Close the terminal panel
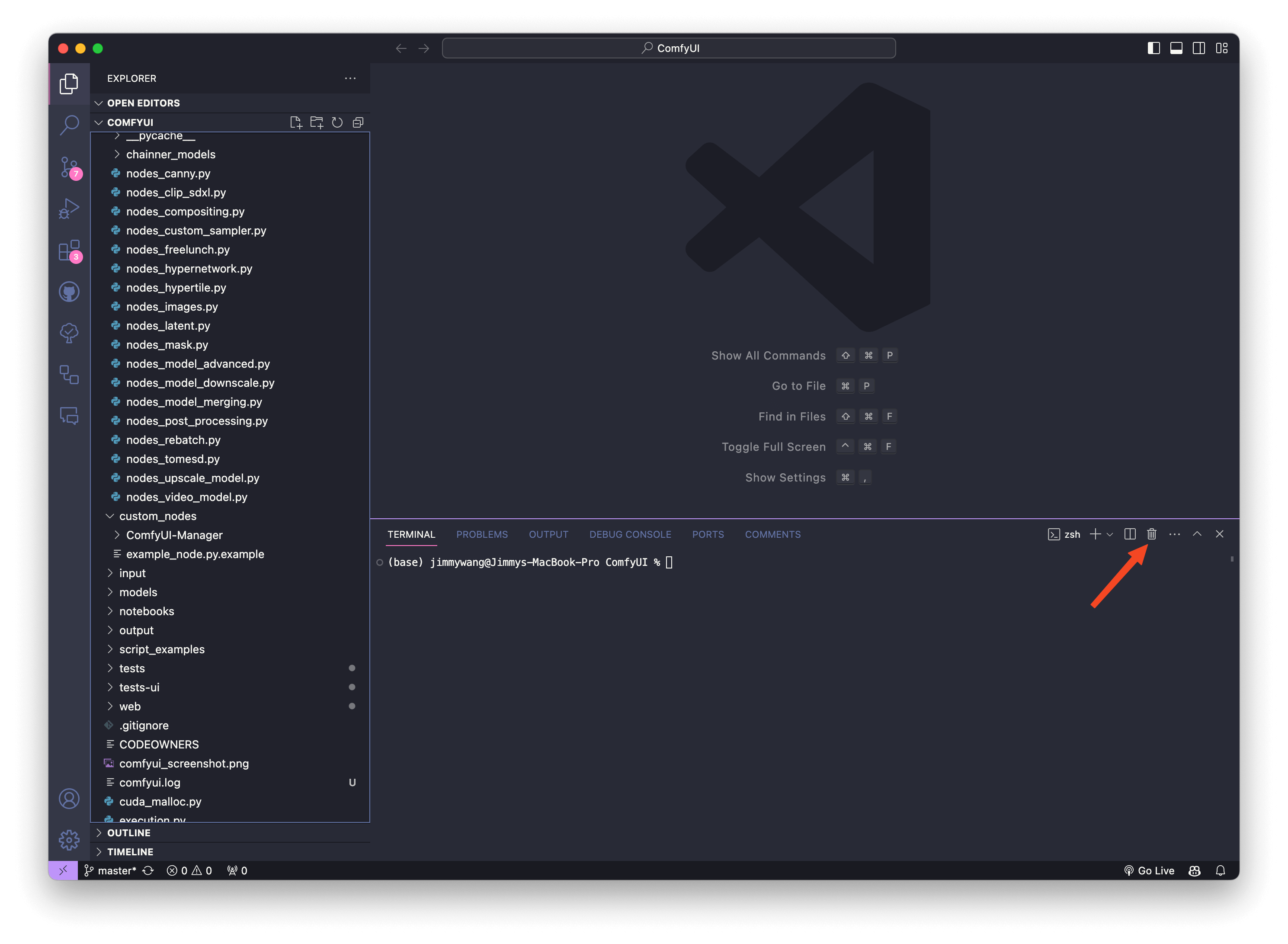This screenshot has width=1288, height=944. point(1220,534)
